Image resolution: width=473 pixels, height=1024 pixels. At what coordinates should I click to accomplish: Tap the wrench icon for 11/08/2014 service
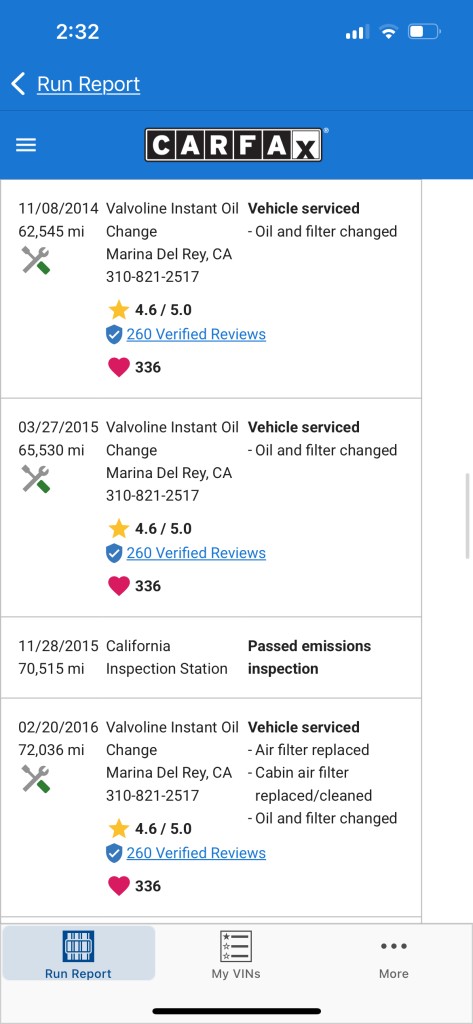35,260
